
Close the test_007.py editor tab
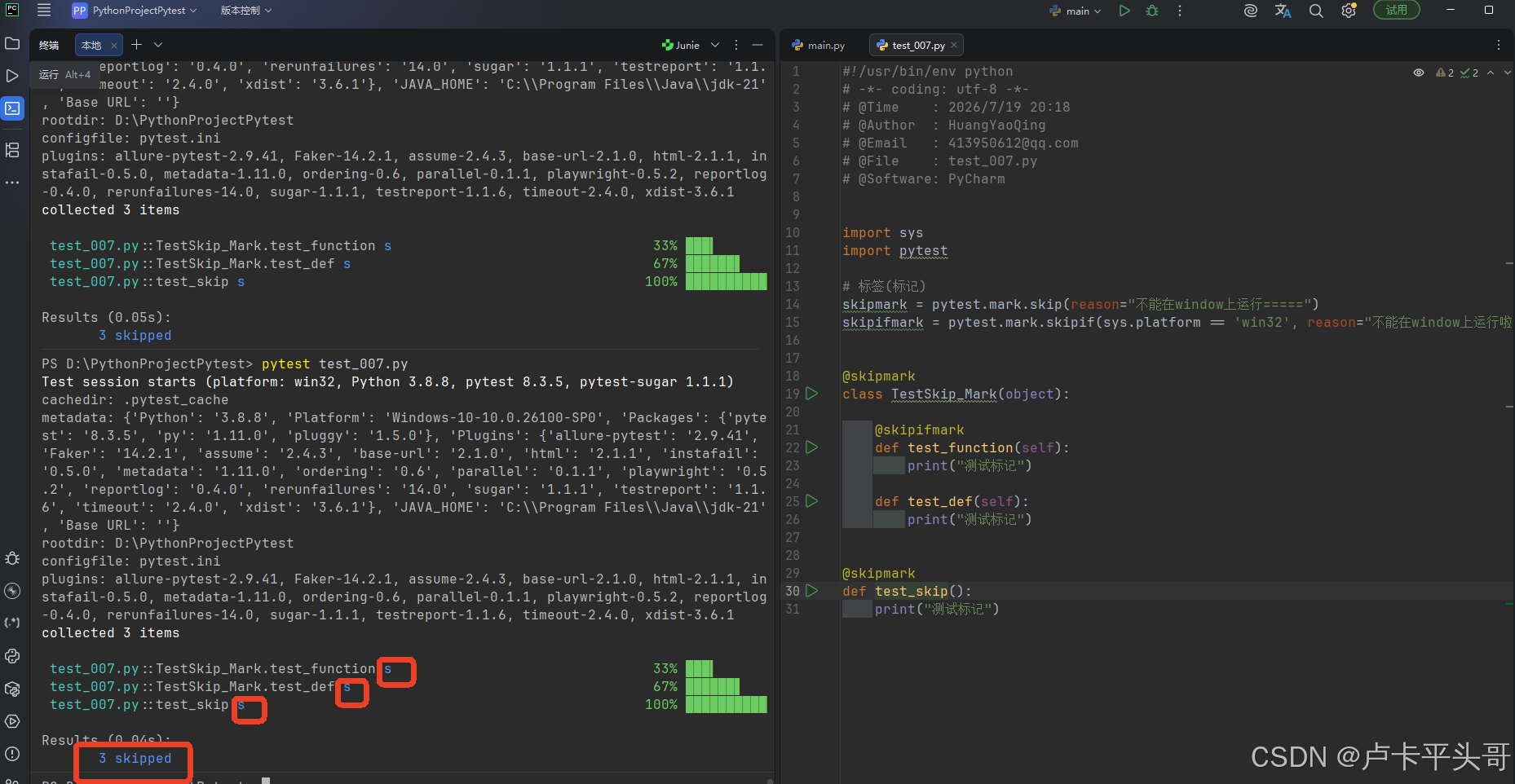pyautogui.click(x=954, y=45)
